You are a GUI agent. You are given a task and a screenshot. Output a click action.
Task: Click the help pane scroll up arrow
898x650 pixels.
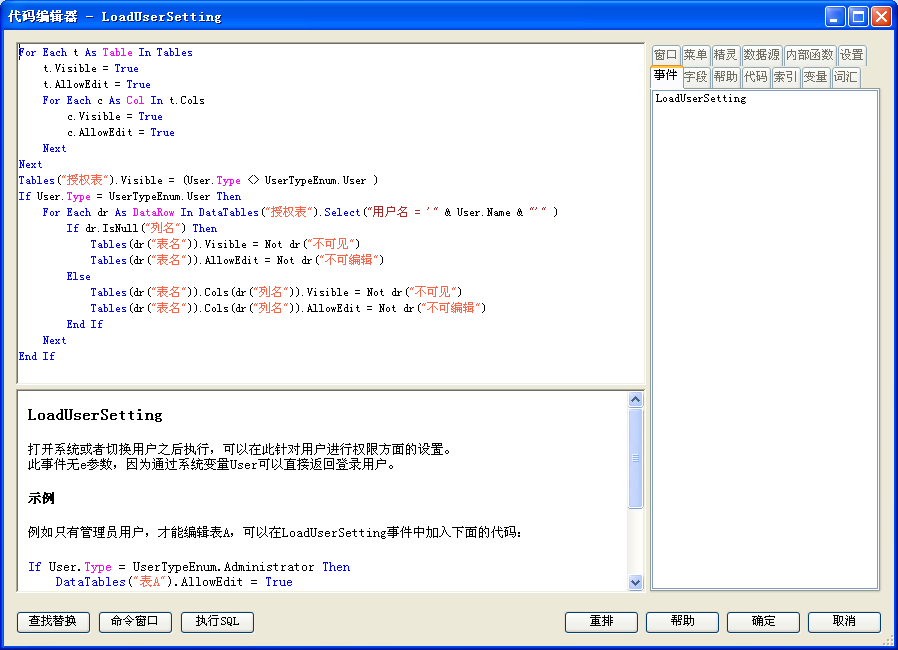coord(635,399)
